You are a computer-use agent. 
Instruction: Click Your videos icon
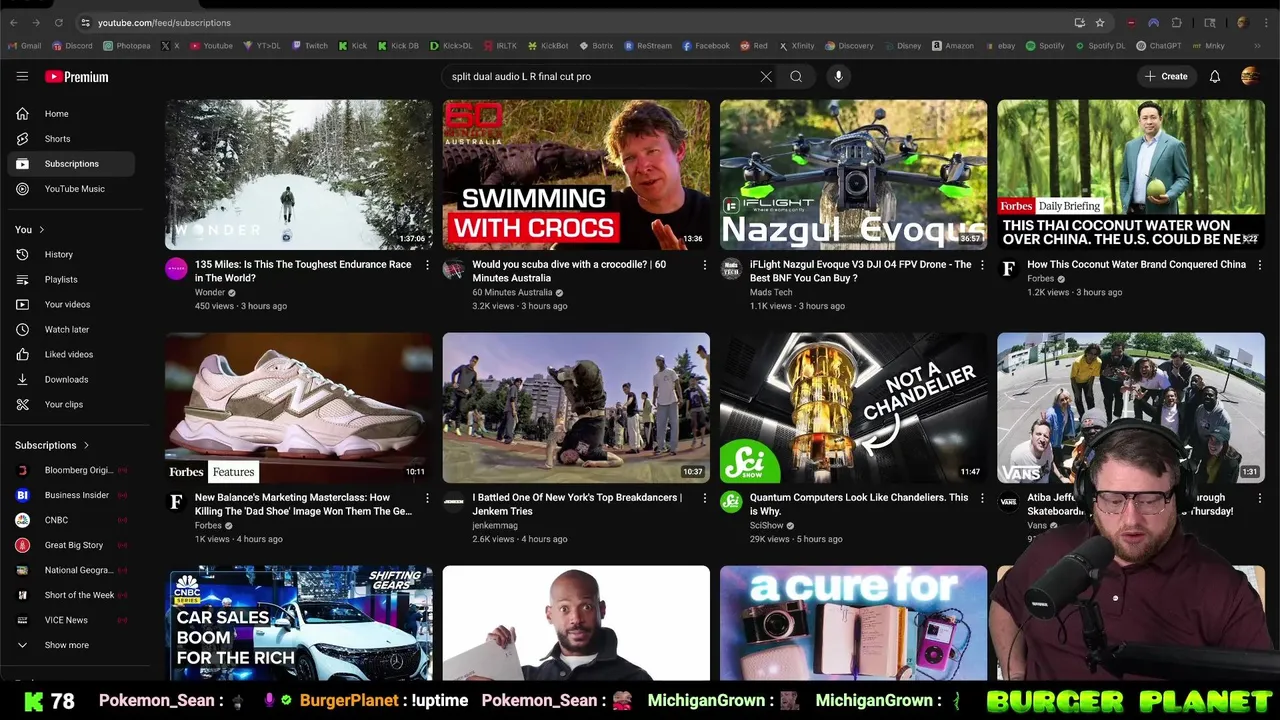tap(23, 304)
